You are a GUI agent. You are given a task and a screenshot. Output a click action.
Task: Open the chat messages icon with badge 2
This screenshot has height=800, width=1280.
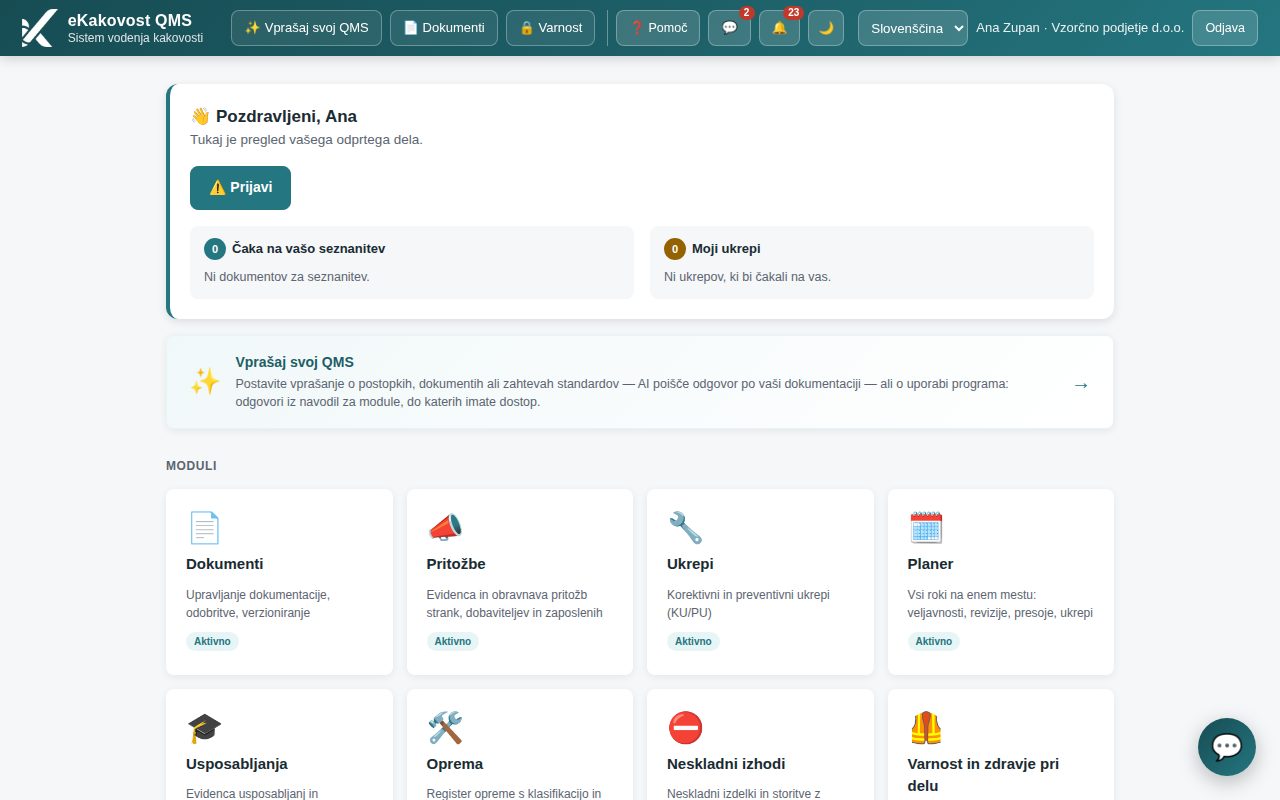coord(729,28)
